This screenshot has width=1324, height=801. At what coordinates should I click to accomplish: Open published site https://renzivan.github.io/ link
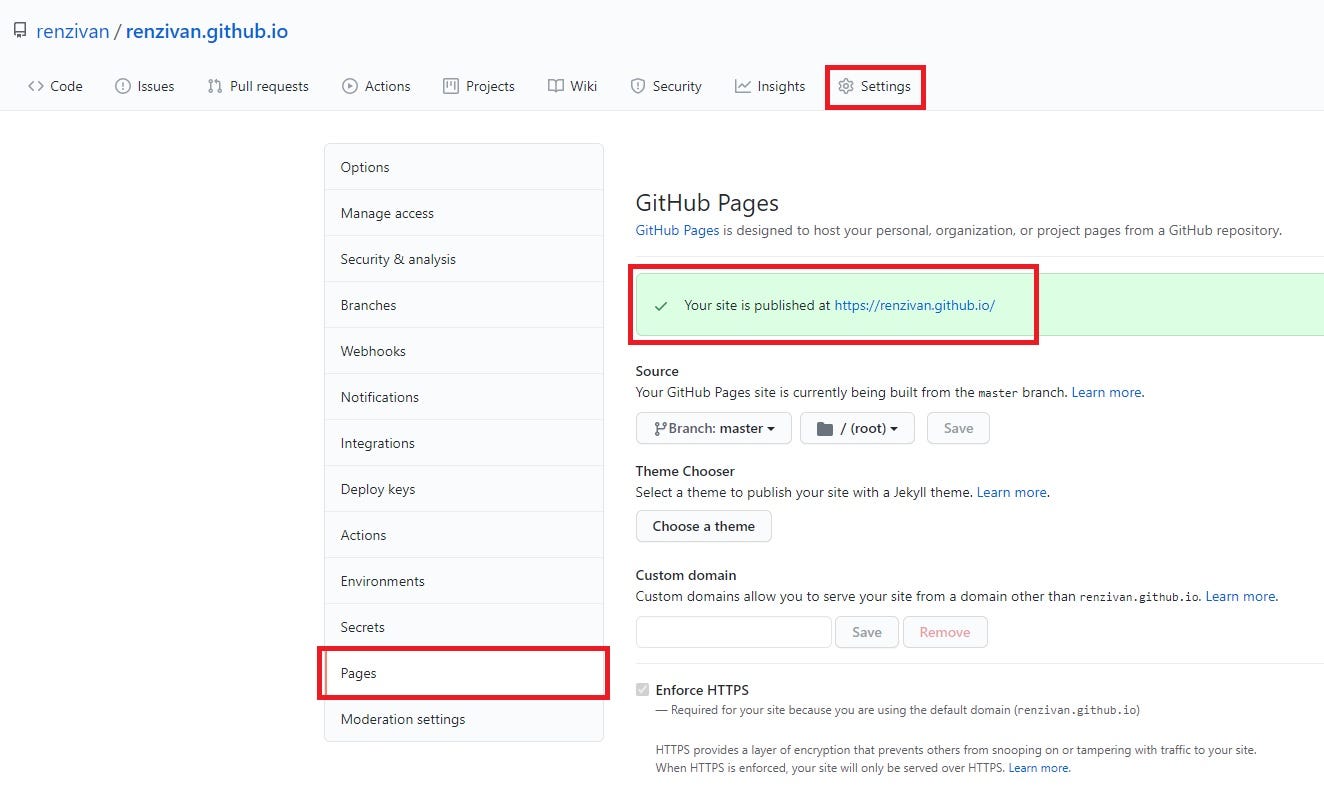[x=915, y=306]
